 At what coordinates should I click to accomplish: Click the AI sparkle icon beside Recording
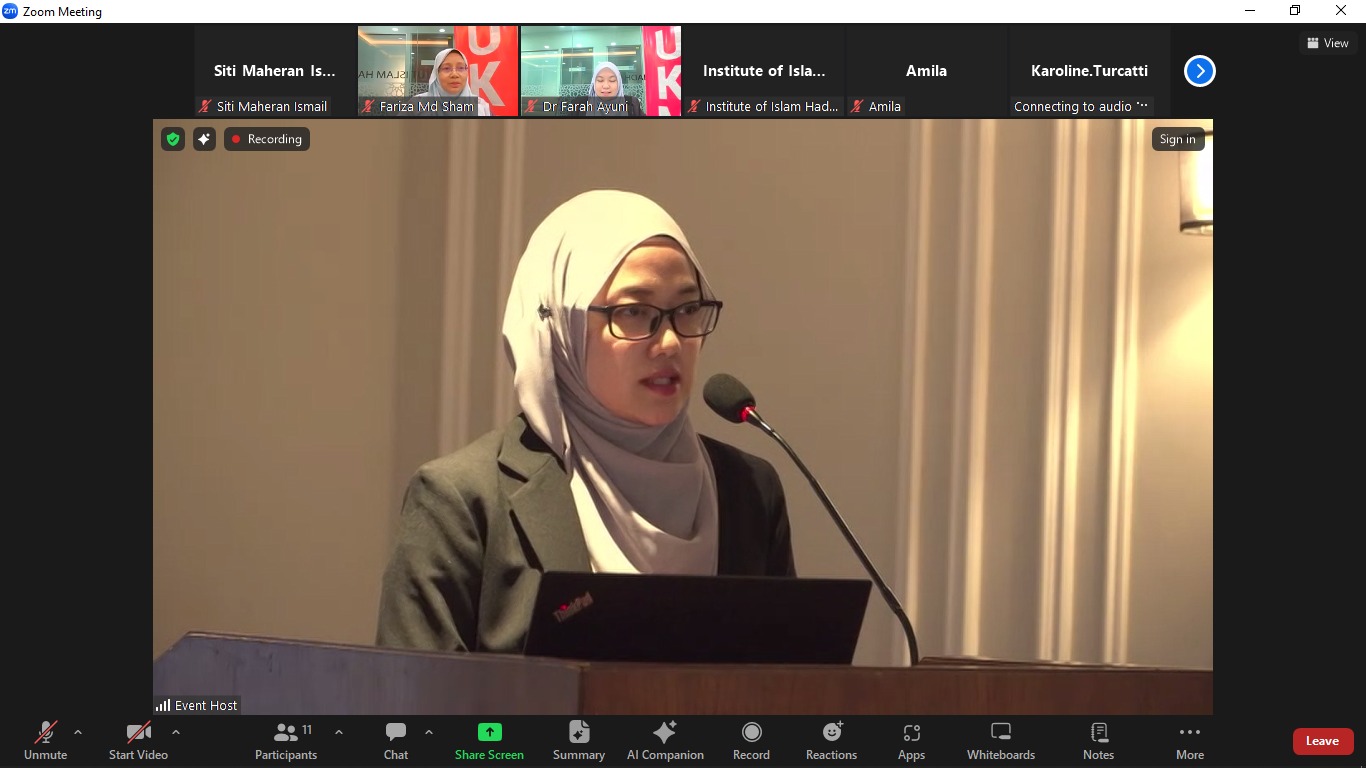tap(204, 139)
